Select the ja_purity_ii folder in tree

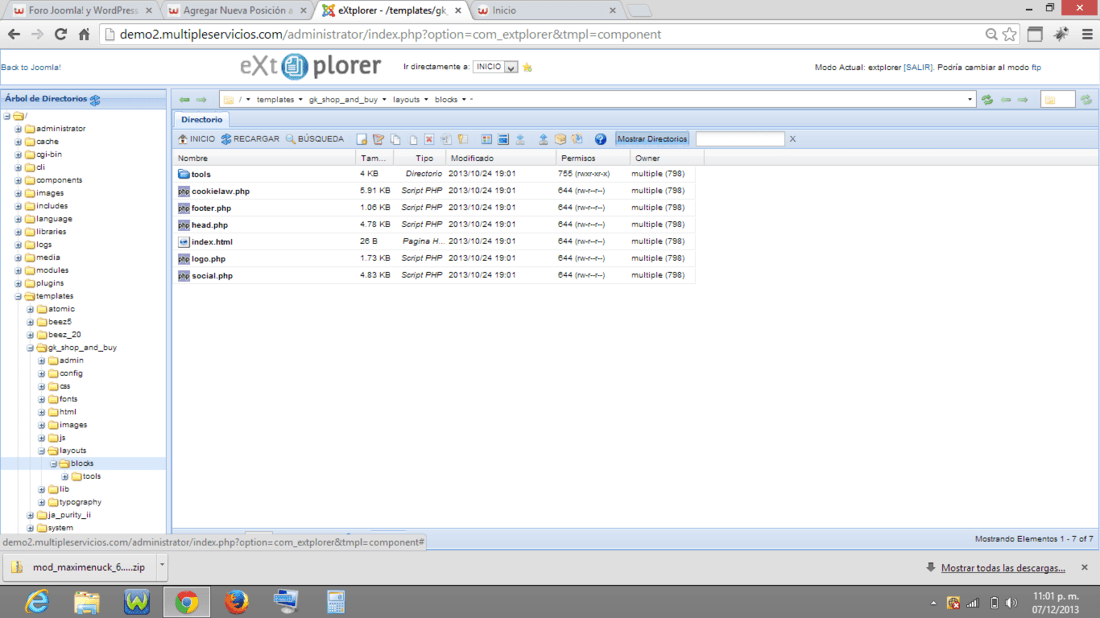(69, 515)
